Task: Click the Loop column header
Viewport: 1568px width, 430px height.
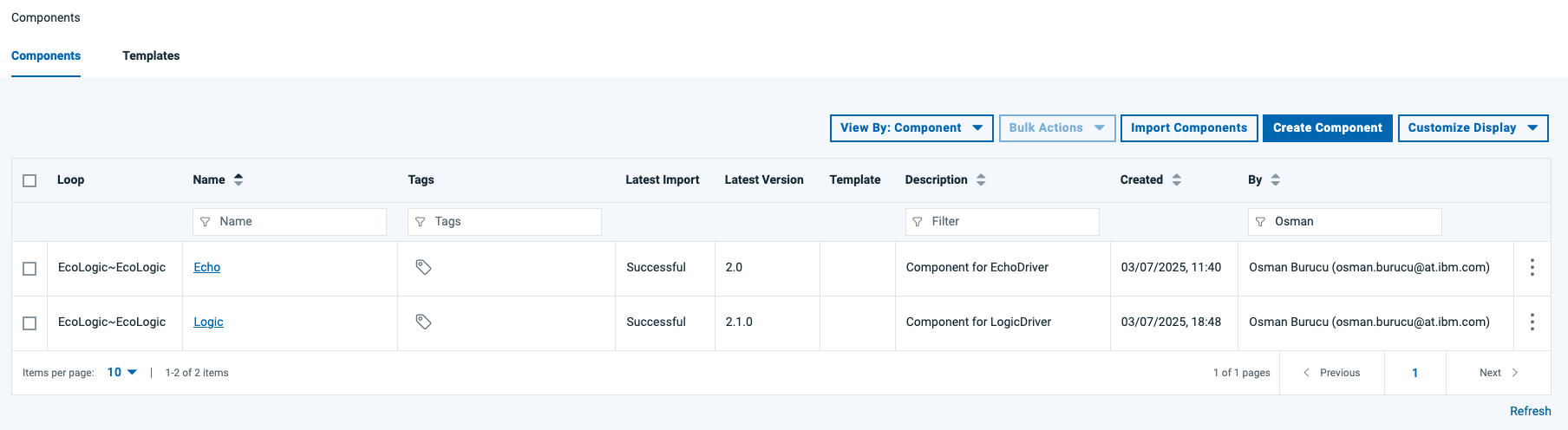Action: click(x=70, y=179)
